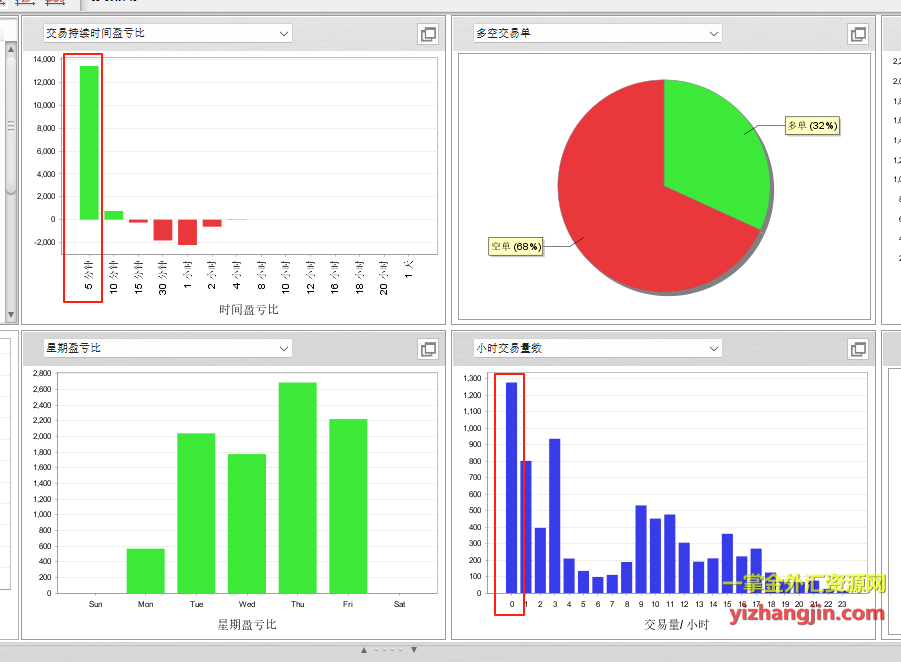Pop out the 多空交易单 pie chart panel
Image resolution: width=901 pixels, height=662 pixels.
[857, 34]
